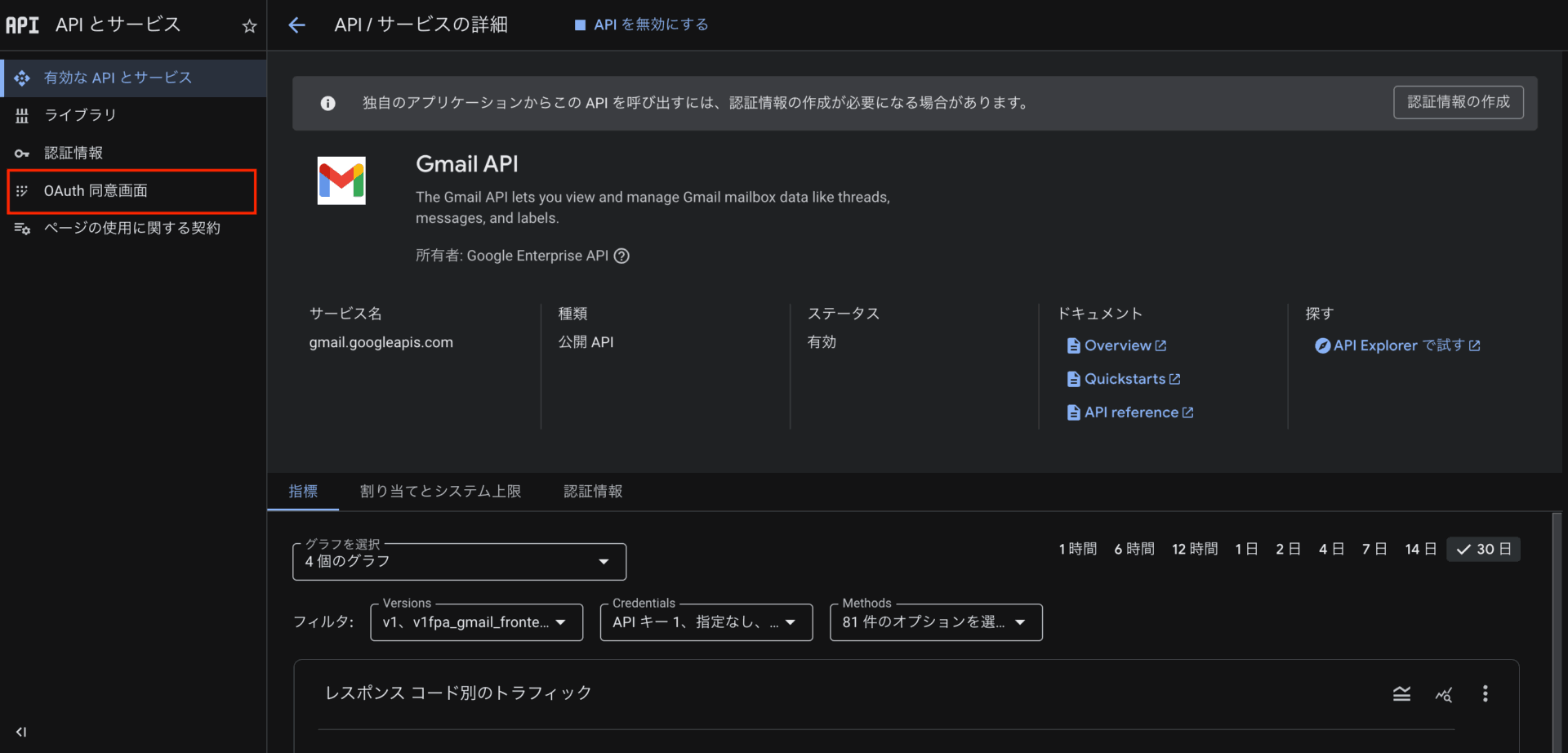Click the 認証情報の作成 button
1568x753 pixels.
pyautogui.click(x=1458, y=102)
